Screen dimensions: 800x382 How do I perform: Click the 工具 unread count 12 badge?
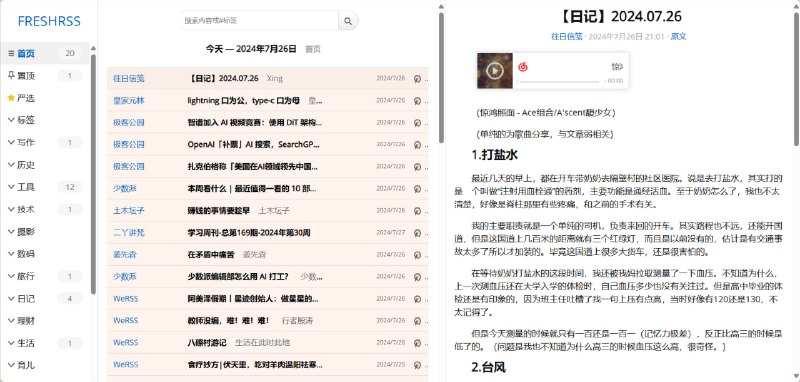click(x=70, y=187)
